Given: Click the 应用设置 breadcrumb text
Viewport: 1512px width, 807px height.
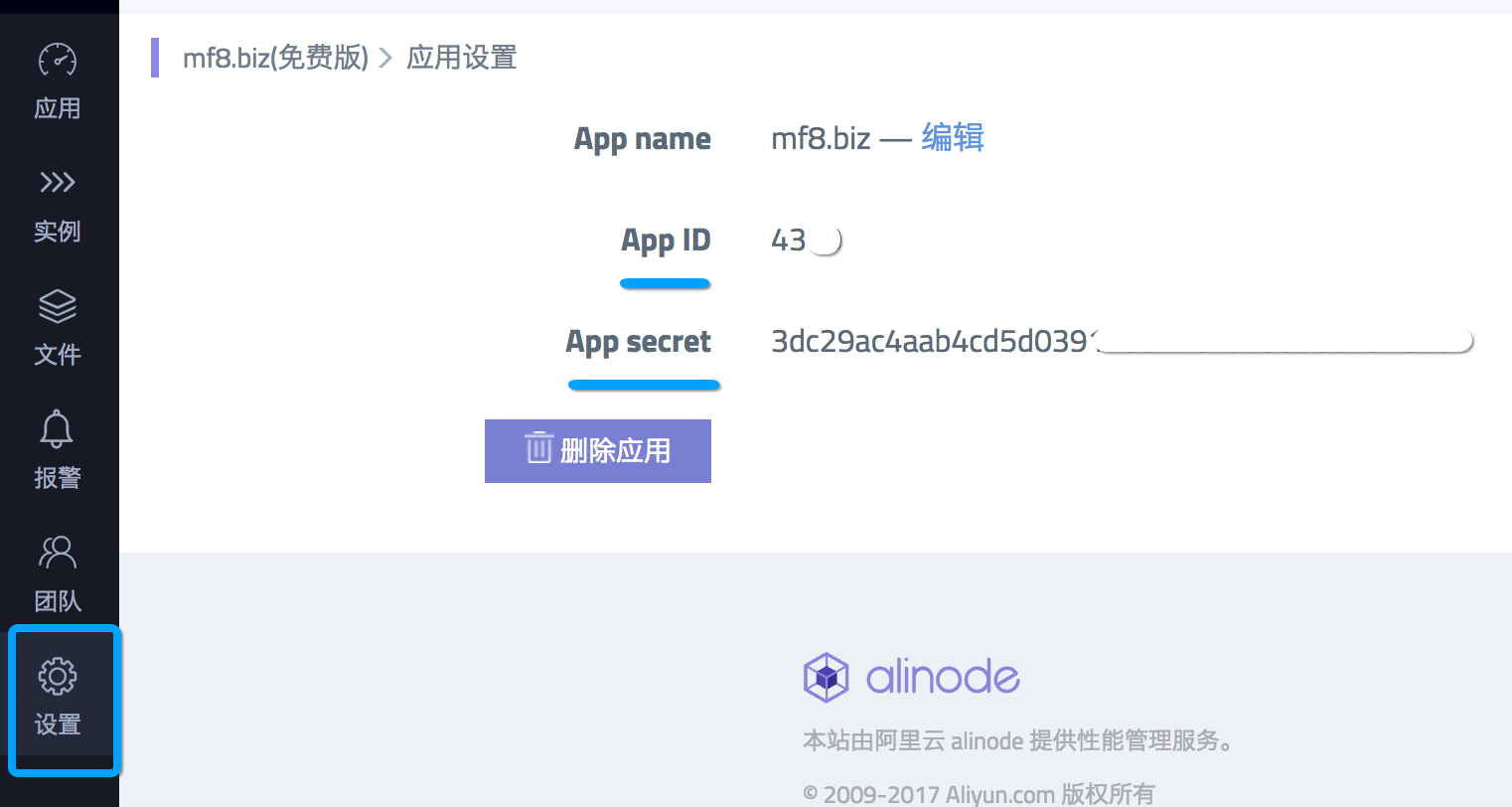Looking at the screenshot, I should click(x=462, y=58).
